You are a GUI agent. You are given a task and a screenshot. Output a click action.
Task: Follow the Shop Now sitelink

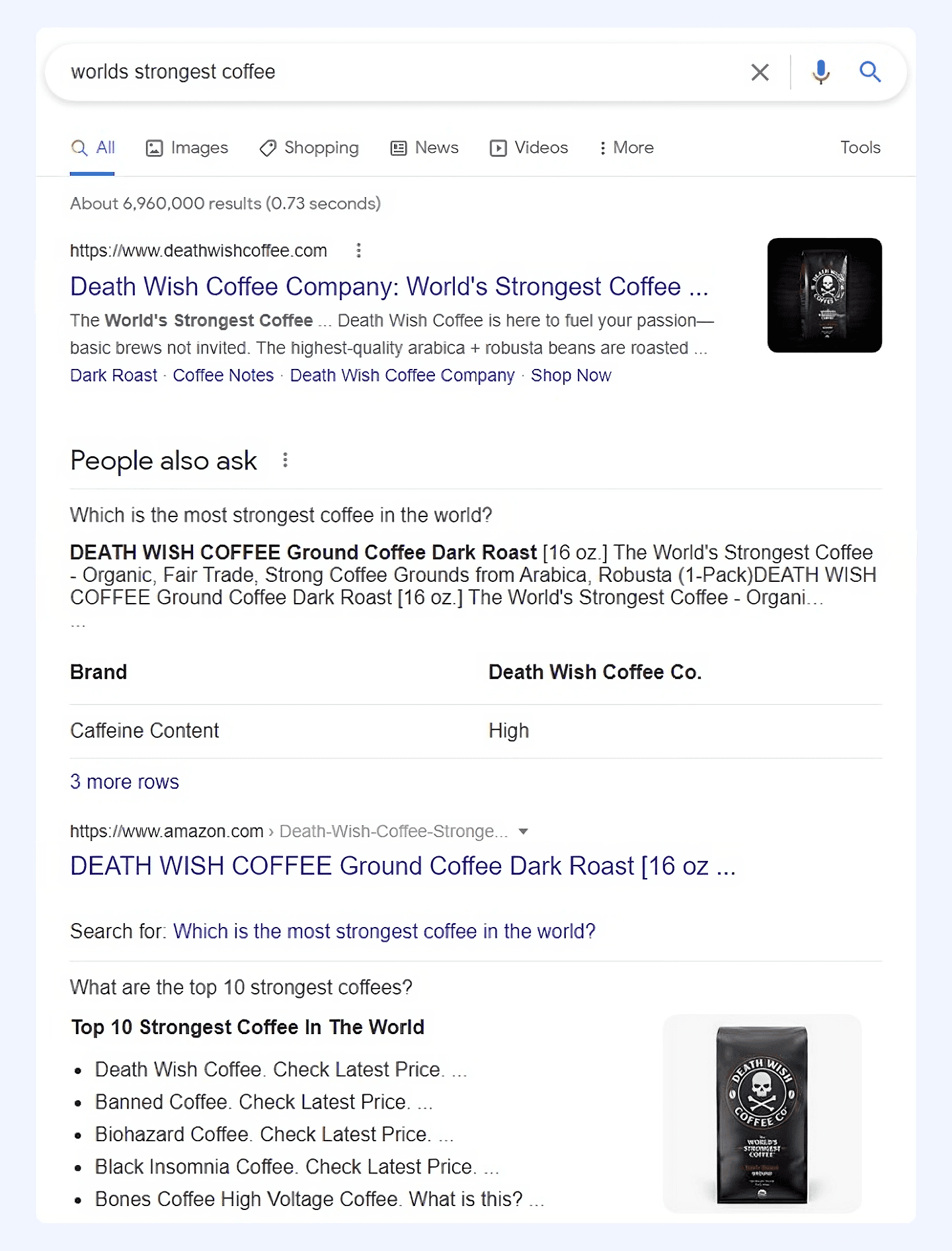pyautogui.click(x=571, y=376)
